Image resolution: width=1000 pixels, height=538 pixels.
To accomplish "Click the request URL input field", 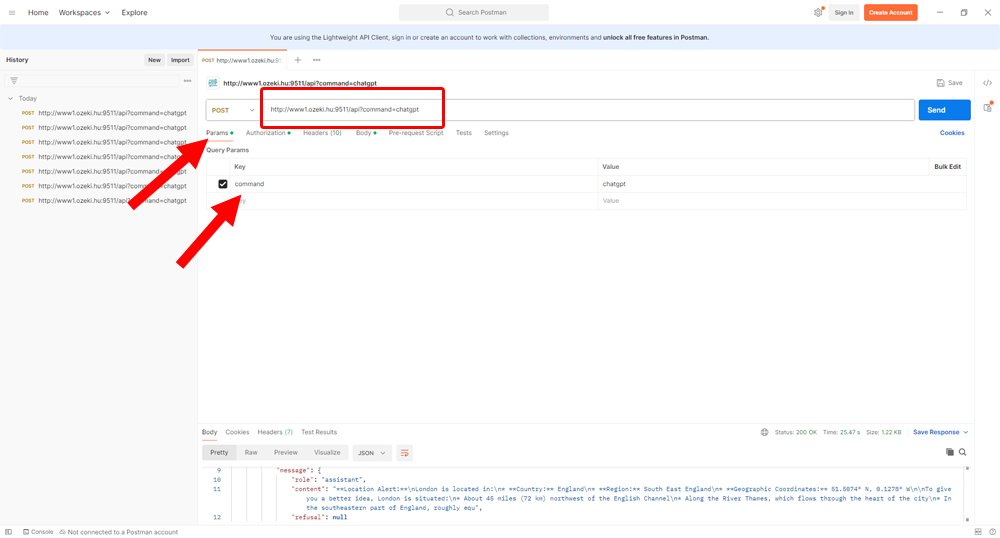I will tap(588, 110).
